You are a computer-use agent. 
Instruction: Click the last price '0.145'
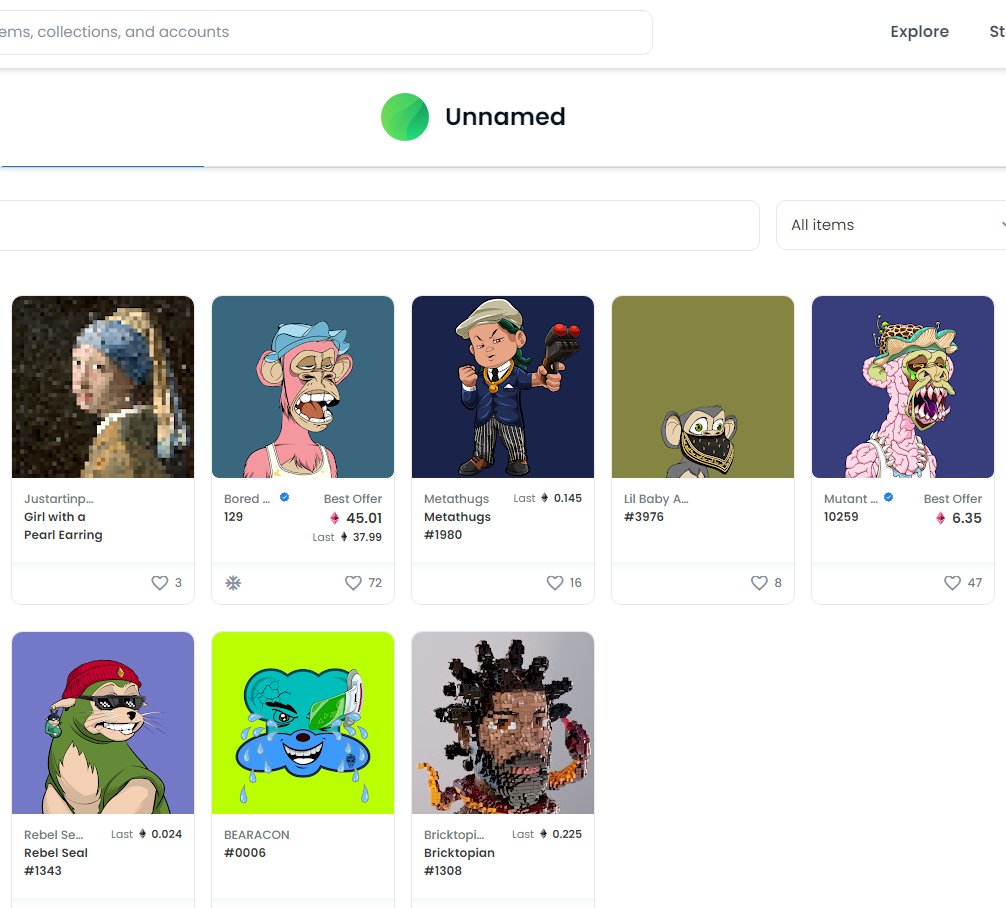point(568,498)
